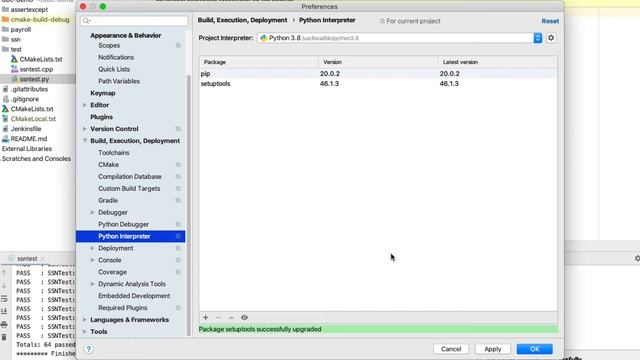This screenshot has width=640, height=360.
Task: Select Required Plugins settings item
Action: coord(122,308)
